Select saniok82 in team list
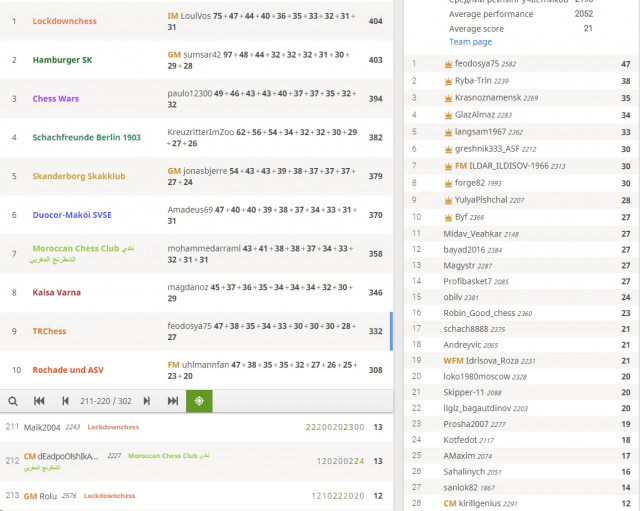 coord(460,487)
